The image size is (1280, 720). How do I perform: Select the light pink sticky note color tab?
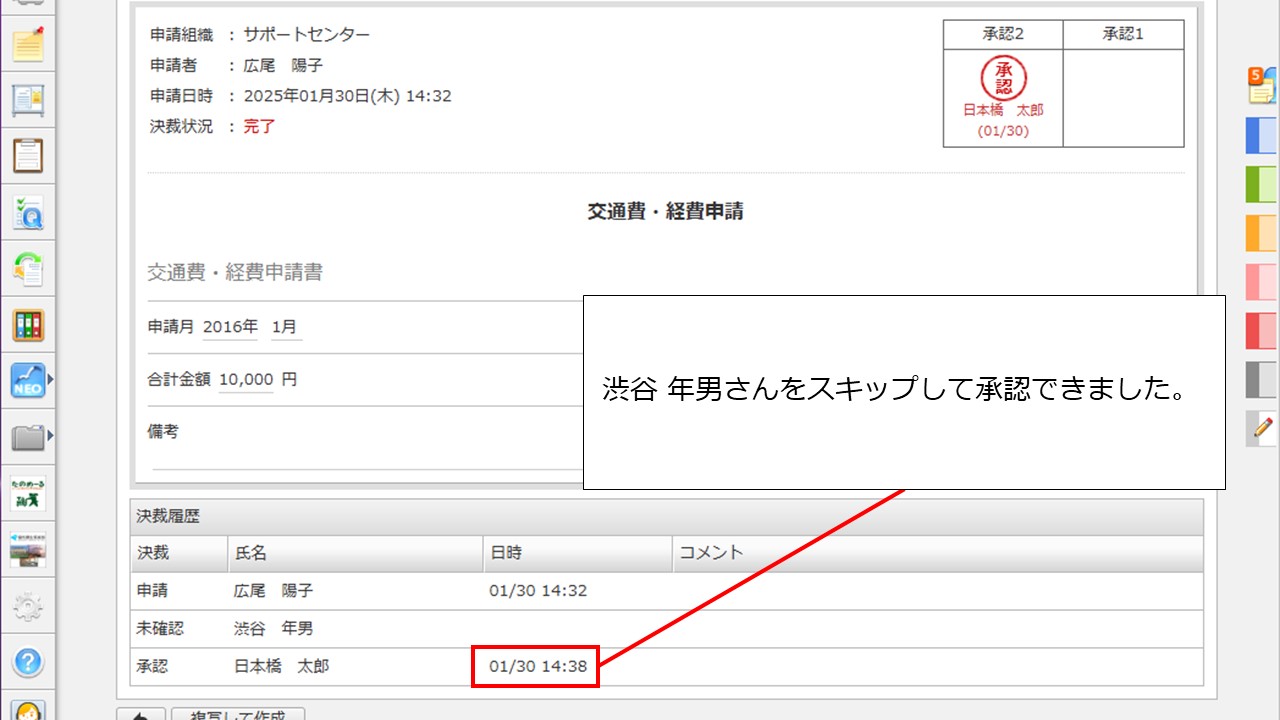coord(1261,282)
